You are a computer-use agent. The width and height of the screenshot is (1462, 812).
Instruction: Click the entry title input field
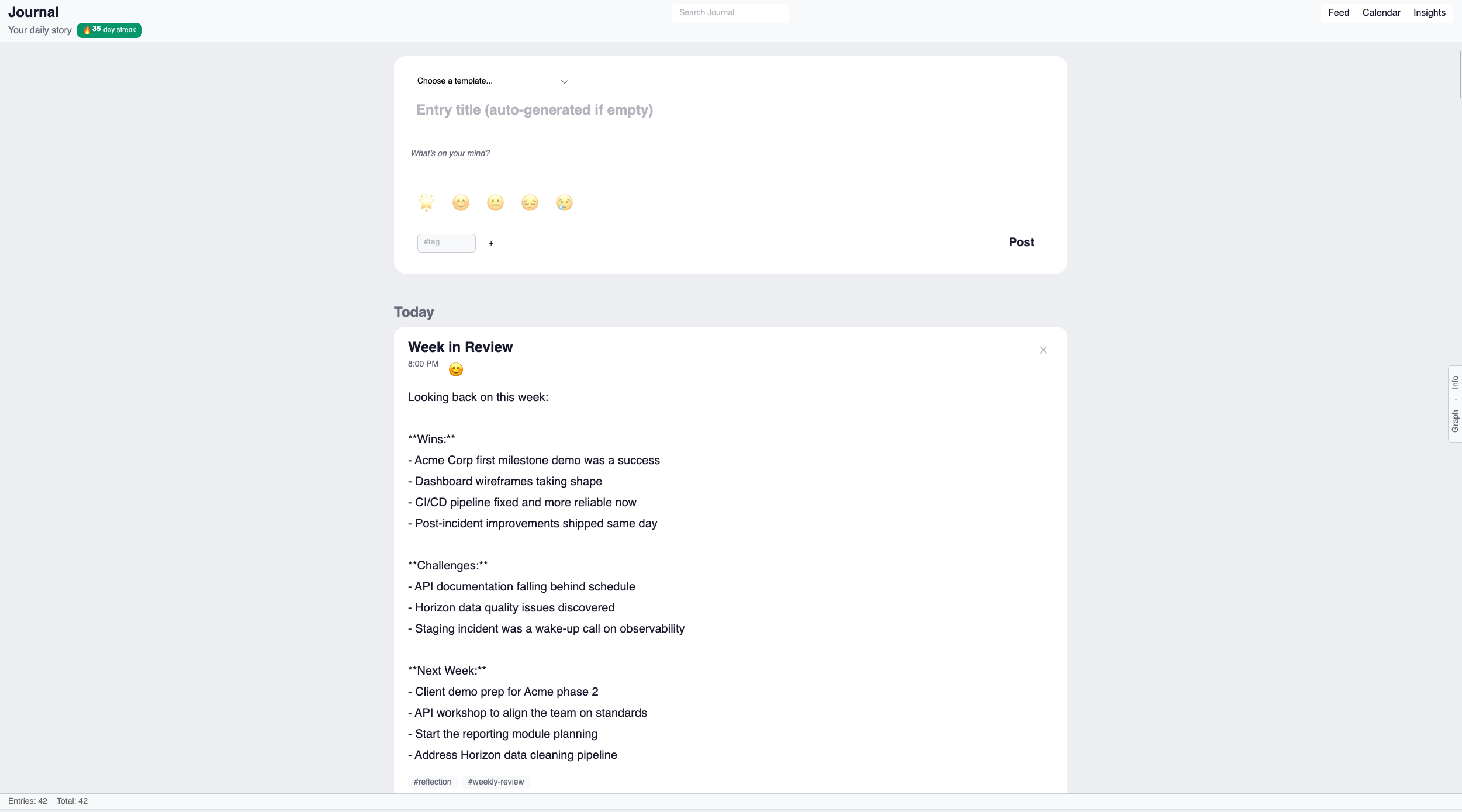534,110
